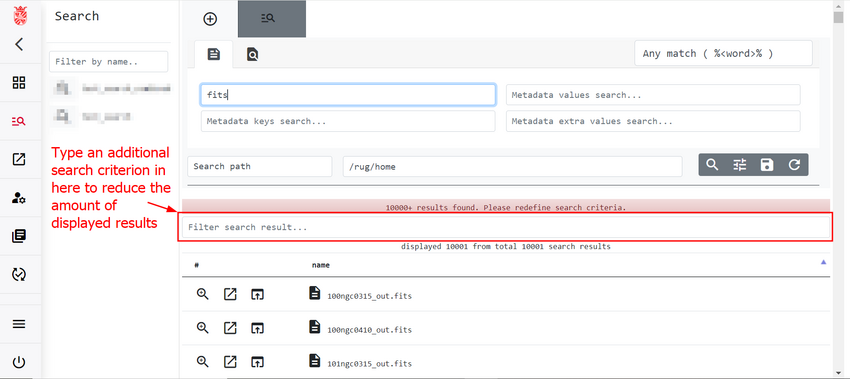Image resolution: width=850 pixels, height=379 pixels.
Task: Open 100ngc0410_out.fits in new window icon
Action: [230, 327]
